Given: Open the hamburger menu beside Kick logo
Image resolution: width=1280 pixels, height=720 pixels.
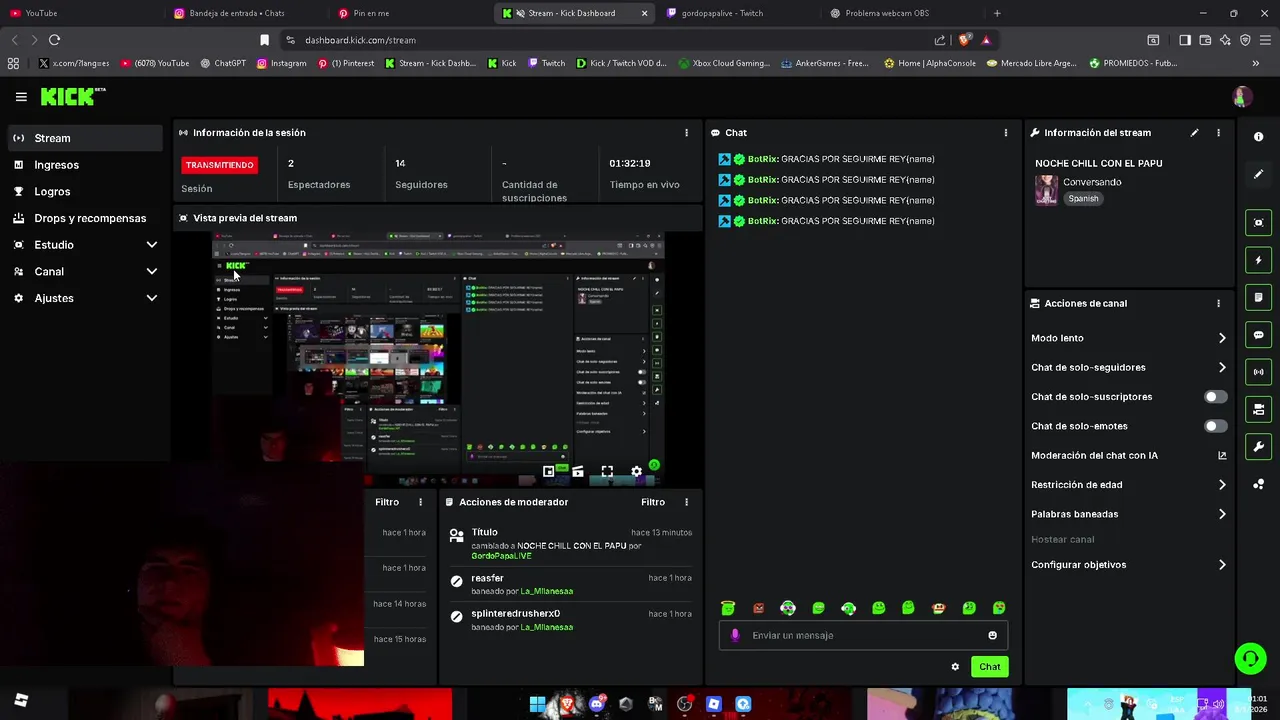Looking at the screenshot, I should tap(21, 97).
